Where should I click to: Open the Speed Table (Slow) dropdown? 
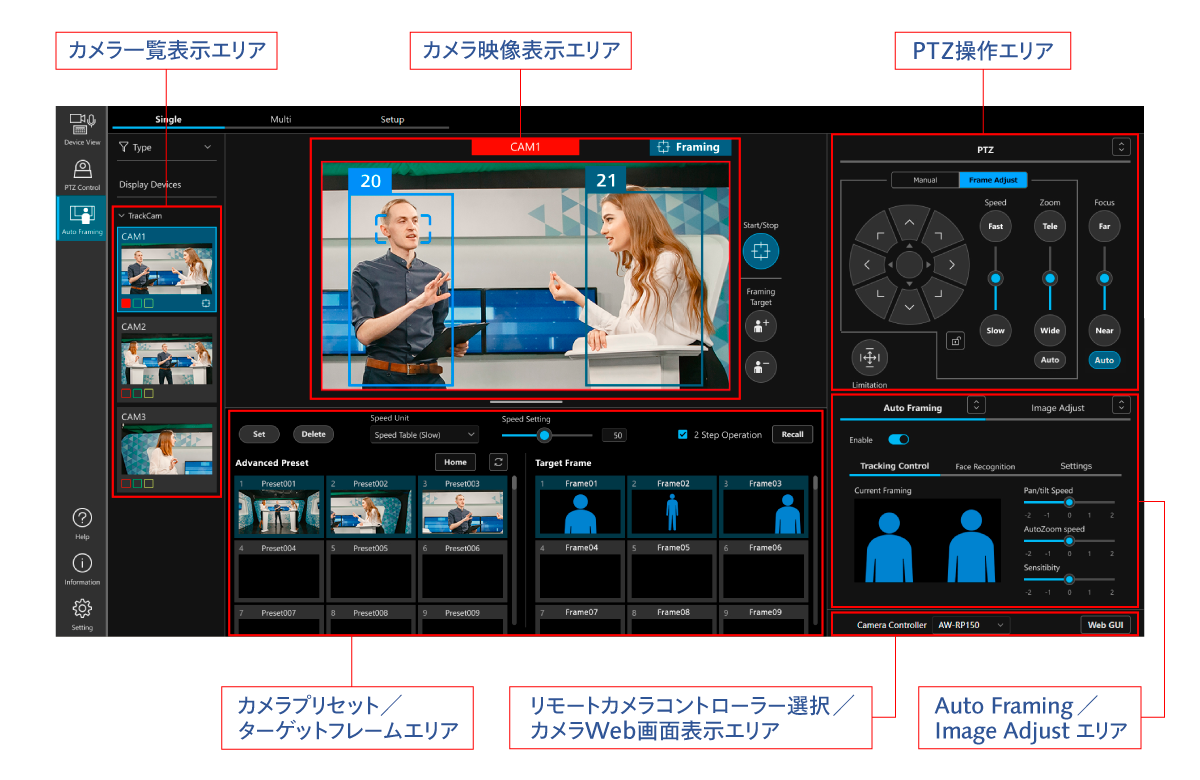pyautogui.click(x=424, y=435)
